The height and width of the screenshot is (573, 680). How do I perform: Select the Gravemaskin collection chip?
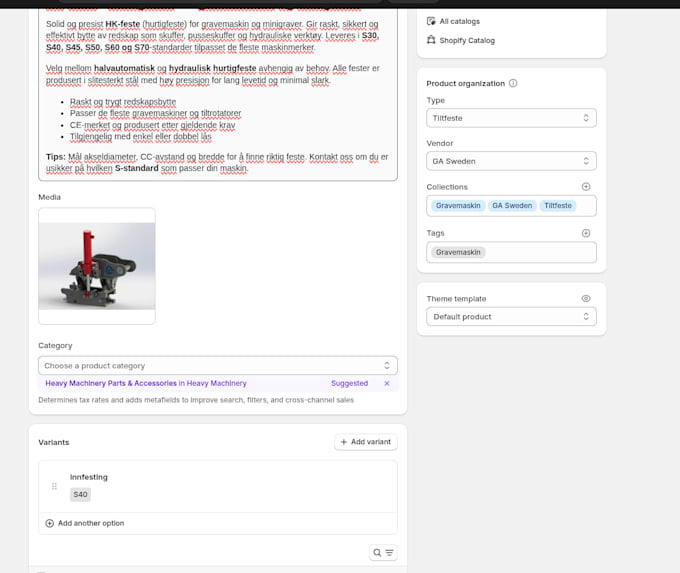point(458,206)
